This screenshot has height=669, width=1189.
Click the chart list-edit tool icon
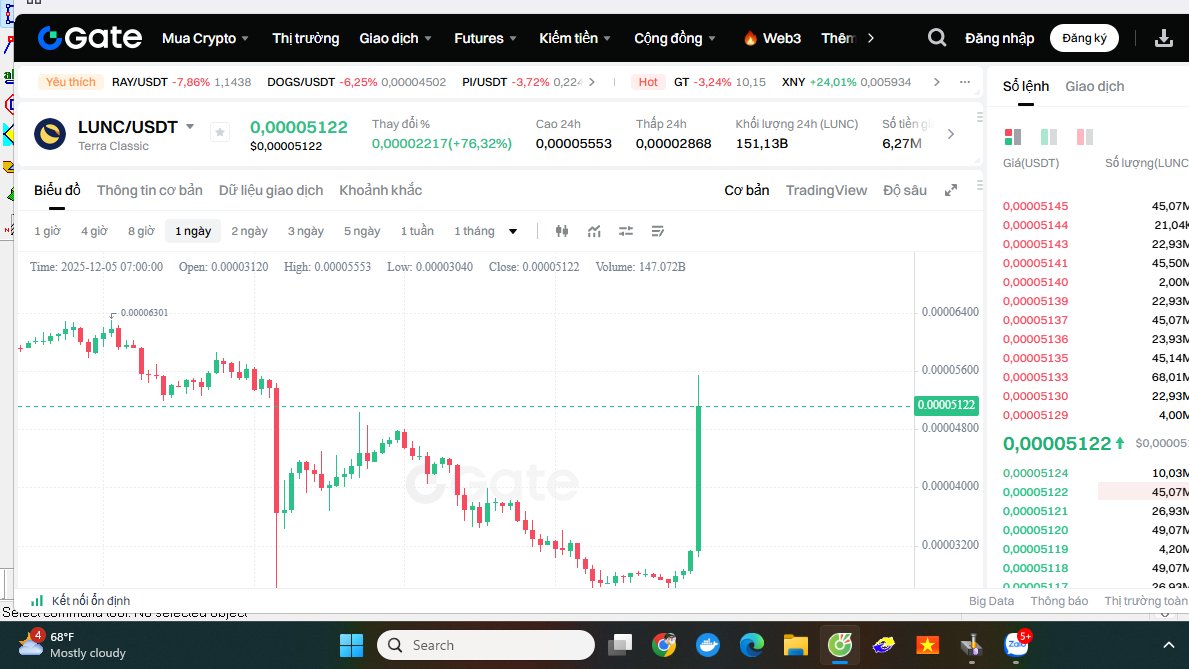coord(657,231)
